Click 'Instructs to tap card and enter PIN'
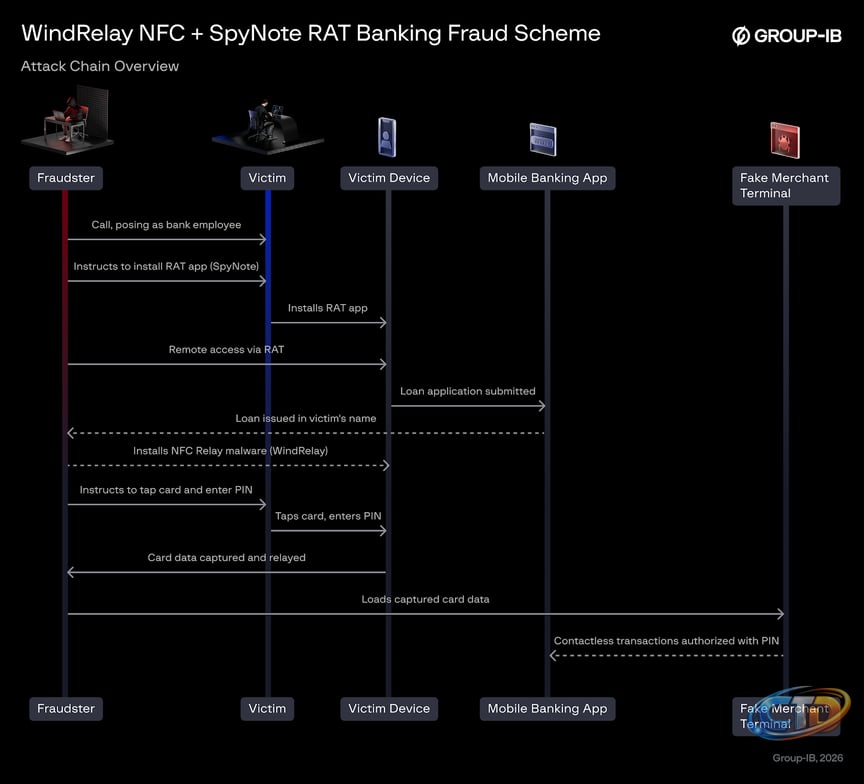The width and height of the screenshot is (864, 784). point(166,490)
